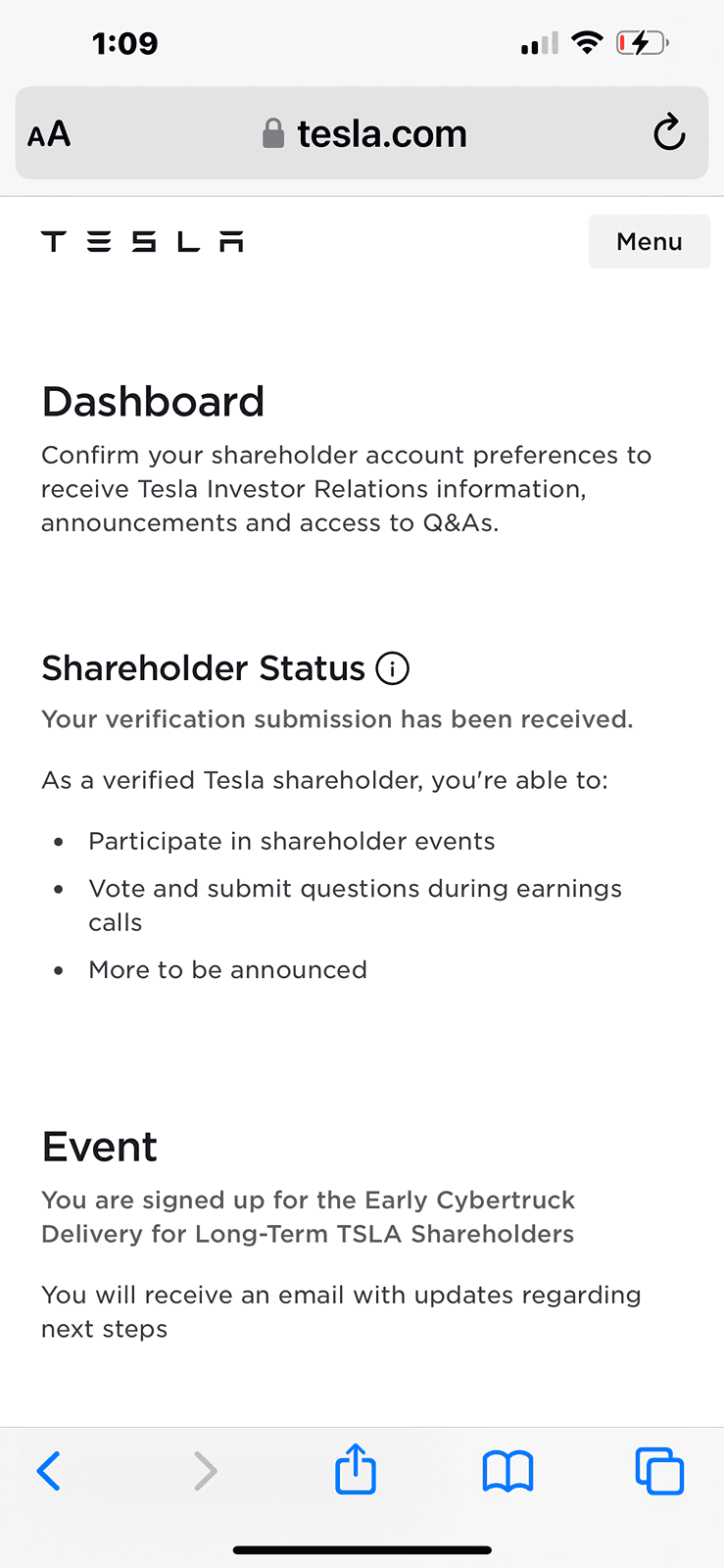Viewport: 724px width, 1568px height.
Task: Show all open tabs icon
Action: click(659, 1471)
